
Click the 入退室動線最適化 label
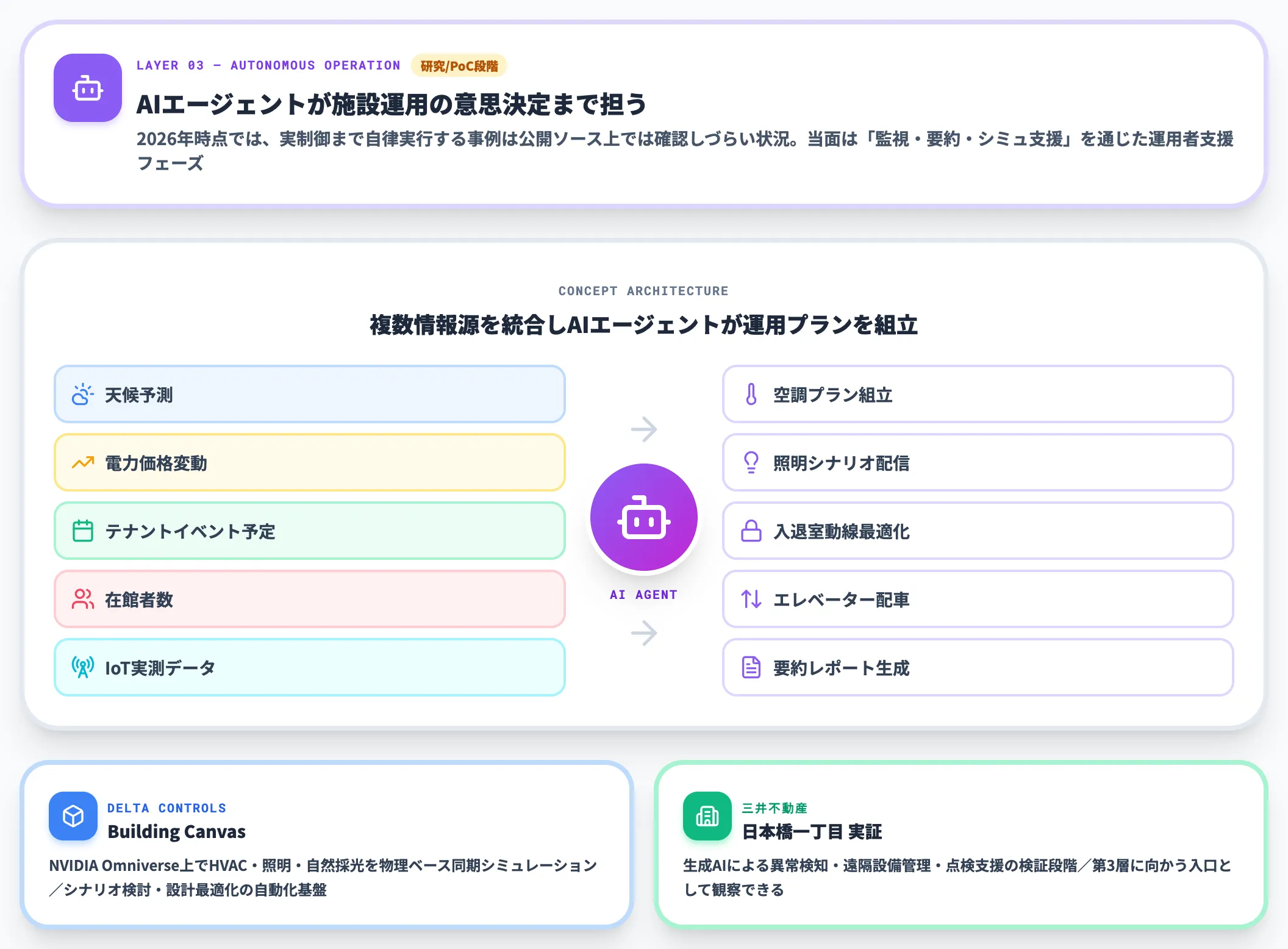841,531
